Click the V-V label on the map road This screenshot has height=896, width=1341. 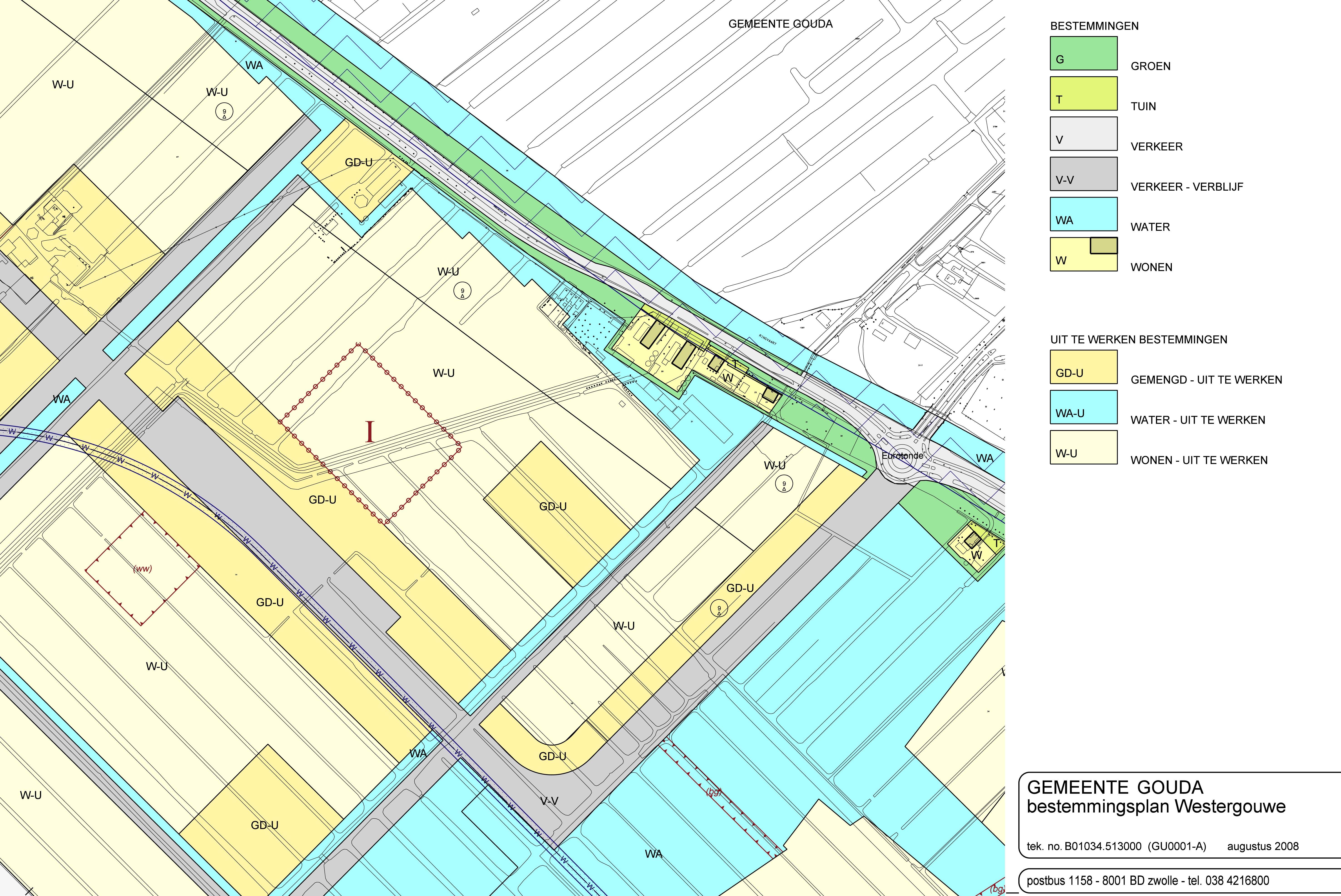tap(549, 801)
